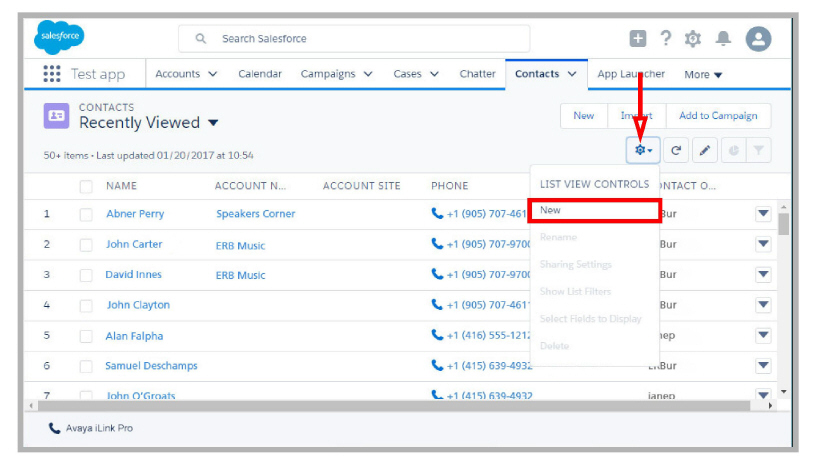This screenshot has height=466, width=816.
Task: Open the filter funnel icon
Action: [x=759, y=150]
